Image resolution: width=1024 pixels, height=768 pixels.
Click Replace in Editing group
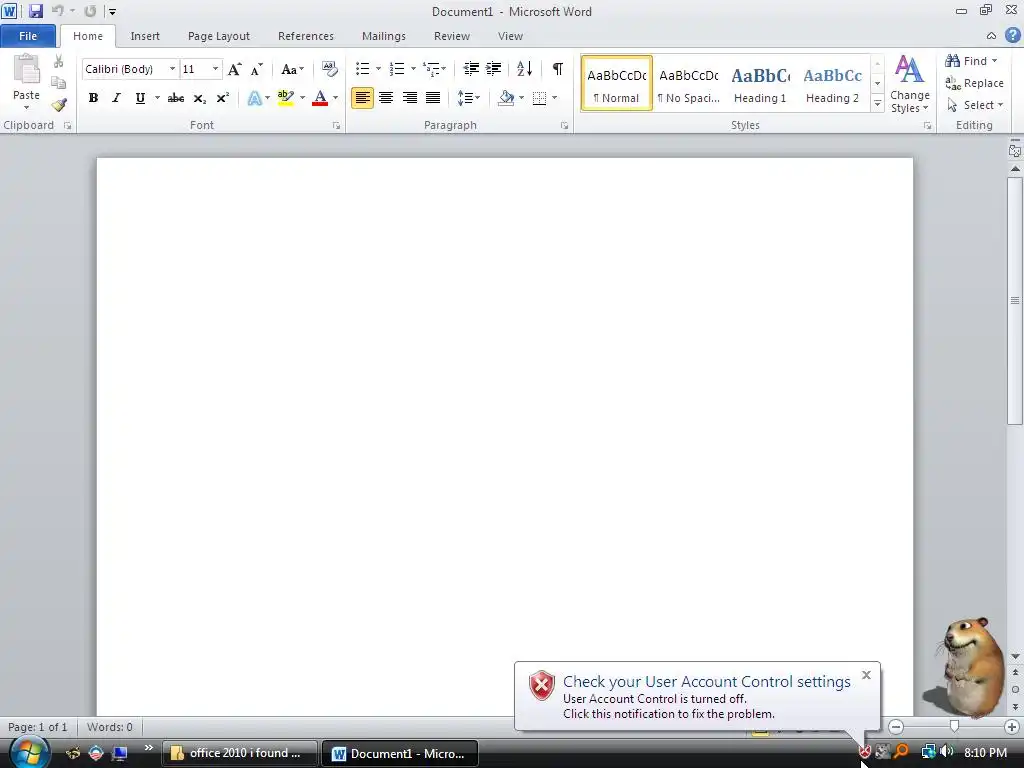pyautogui.click(x=974, y=83)
